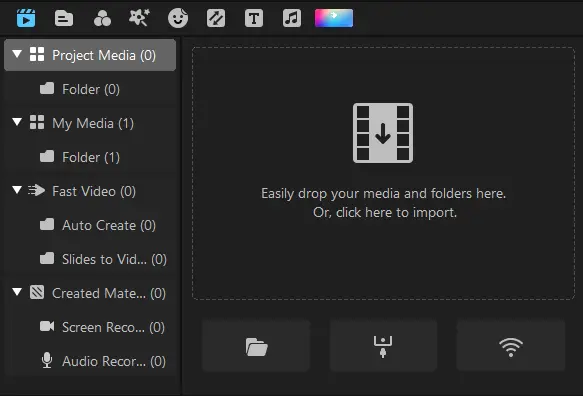This screenshot has height=396, width=583.
Task: Select Fast Video (0) category
Action: [x=90, y=191]
